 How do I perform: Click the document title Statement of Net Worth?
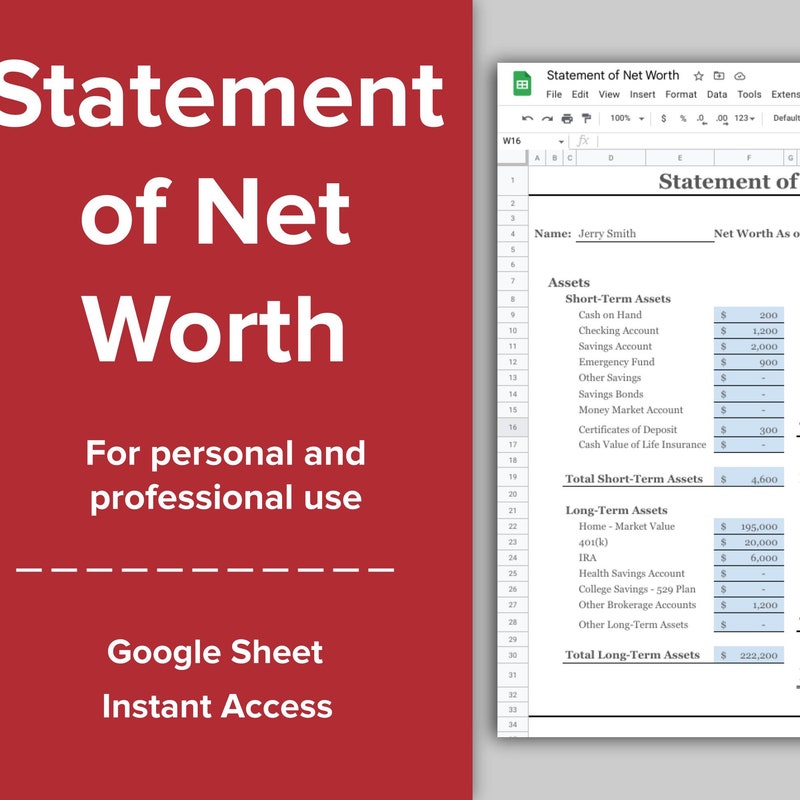613,76
